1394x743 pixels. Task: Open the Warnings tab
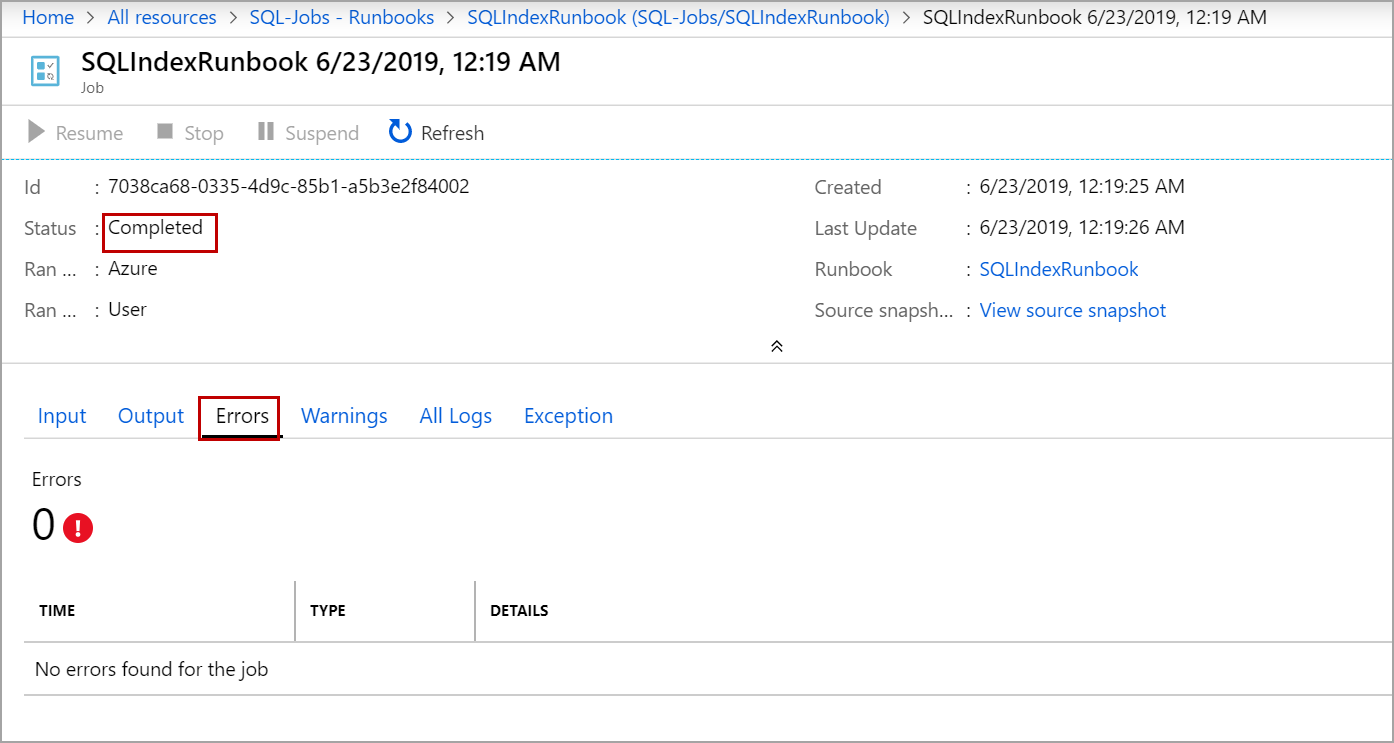pyautogui.click(x=344, y=416)
